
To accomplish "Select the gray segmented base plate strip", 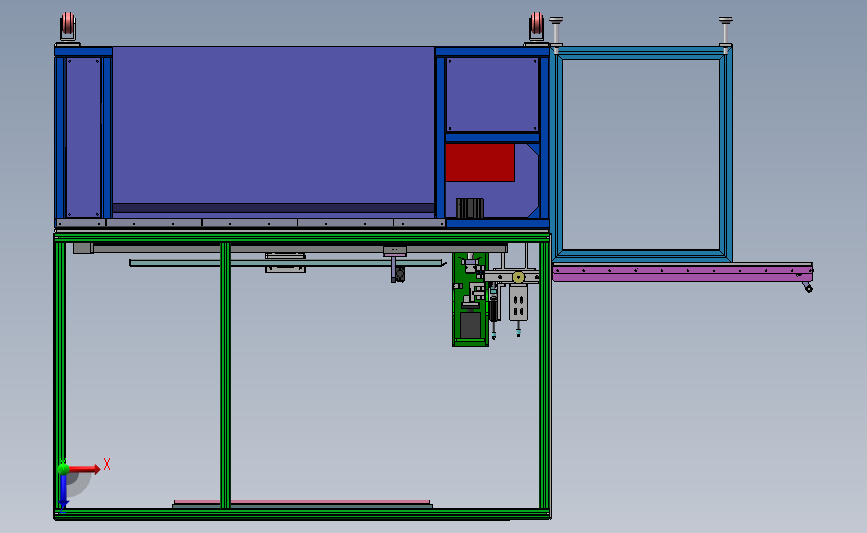I will click(250, 223).
